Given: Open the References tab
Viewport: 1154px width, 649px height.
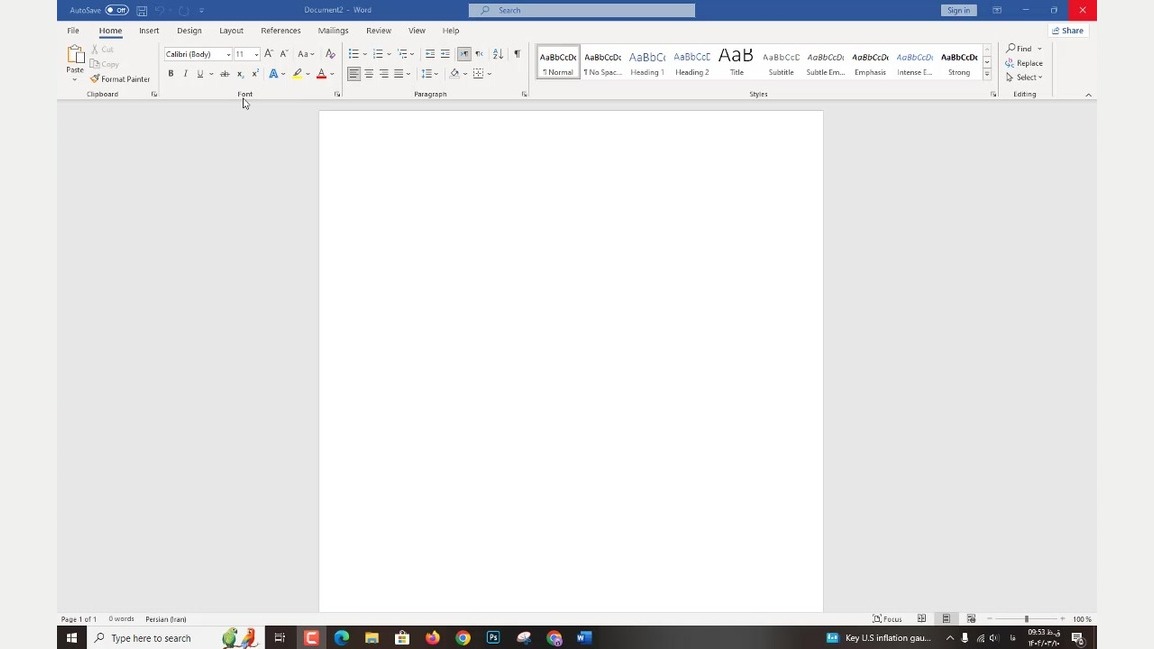Looking at the screenshot, I should click(280, 31).
